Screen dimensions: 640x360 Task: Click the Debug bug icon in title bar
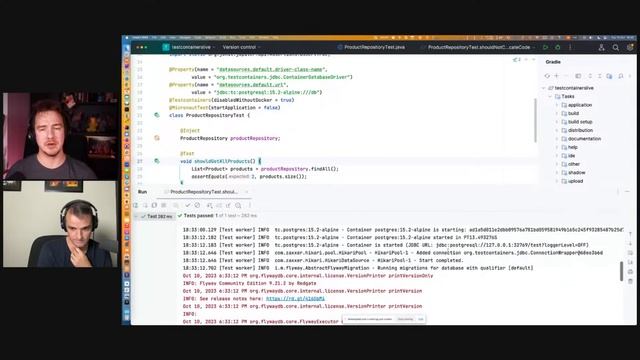click(x=558, y=47)
